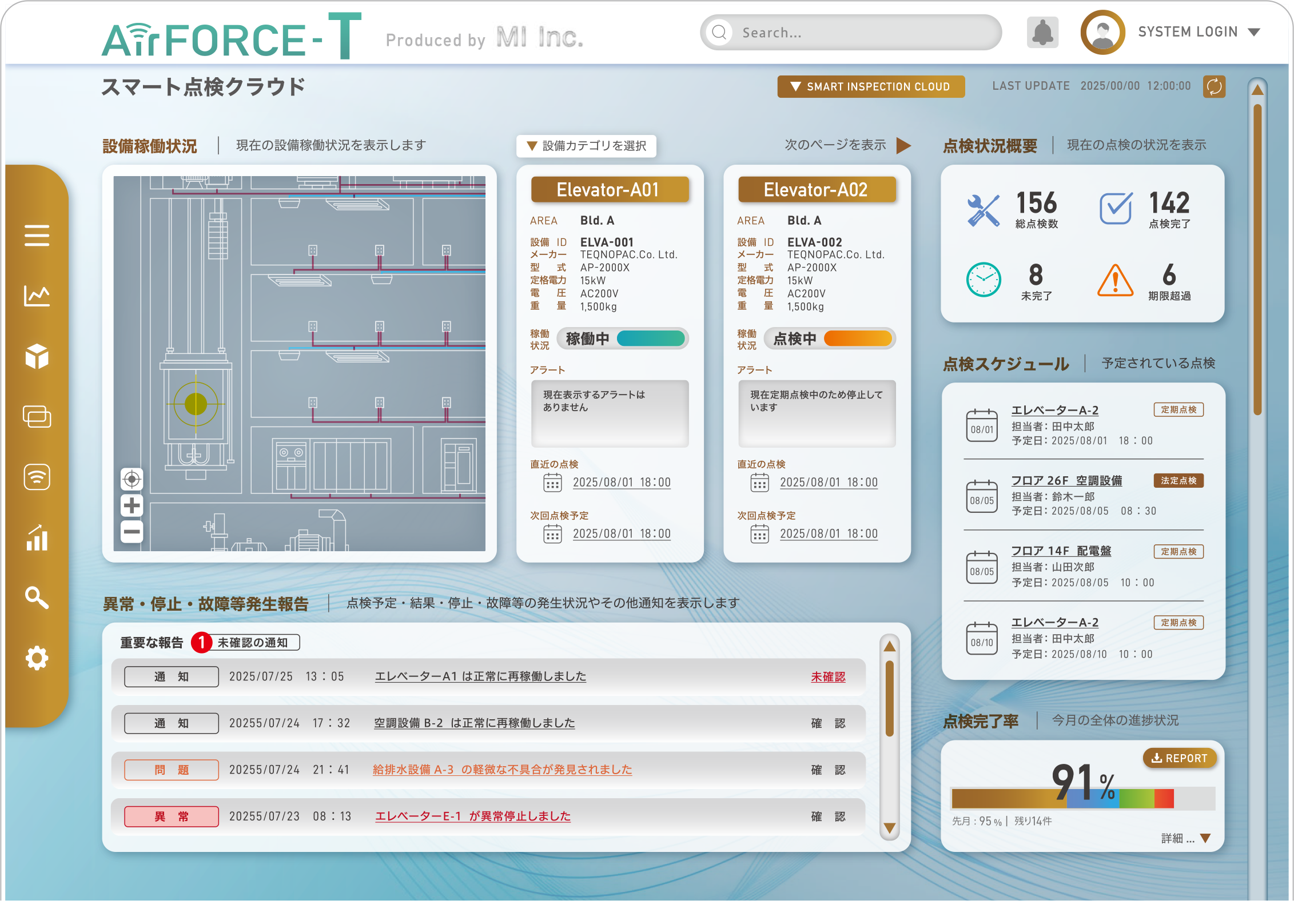Expand the SMART INSPECTION CLOUD dropdown
The height and width of the screenshot is (924, 1294).
point(870,87)
